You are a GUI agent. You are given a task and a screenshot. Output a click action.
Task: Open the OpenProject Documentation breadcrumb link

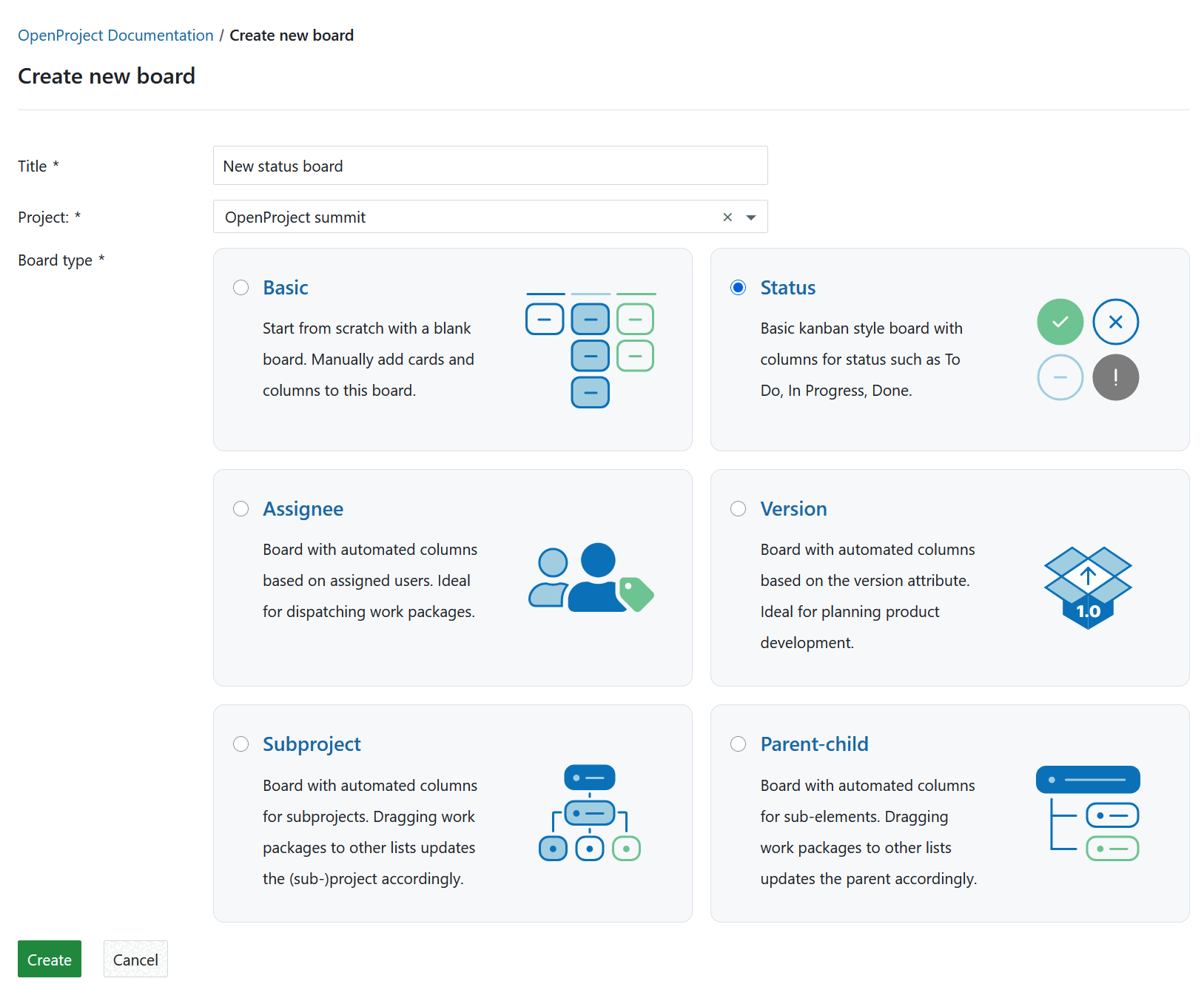point(115,36)
